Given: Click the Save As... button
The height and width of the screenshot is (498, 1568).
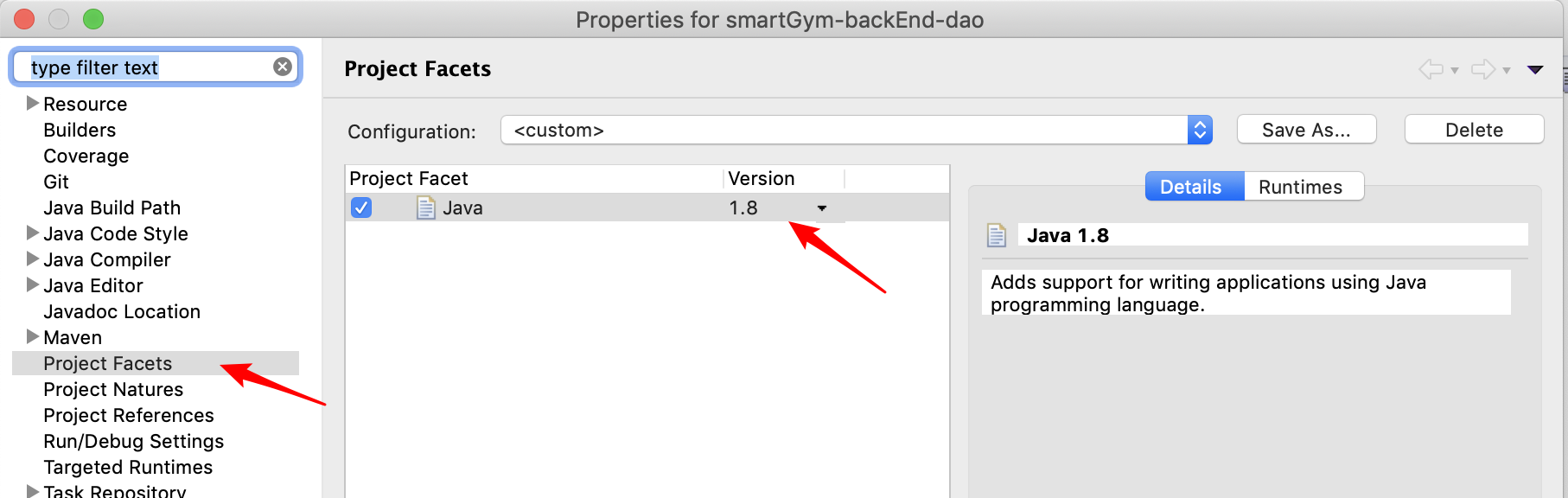Looking at the screenshot, I should [x=1305, y=129].
